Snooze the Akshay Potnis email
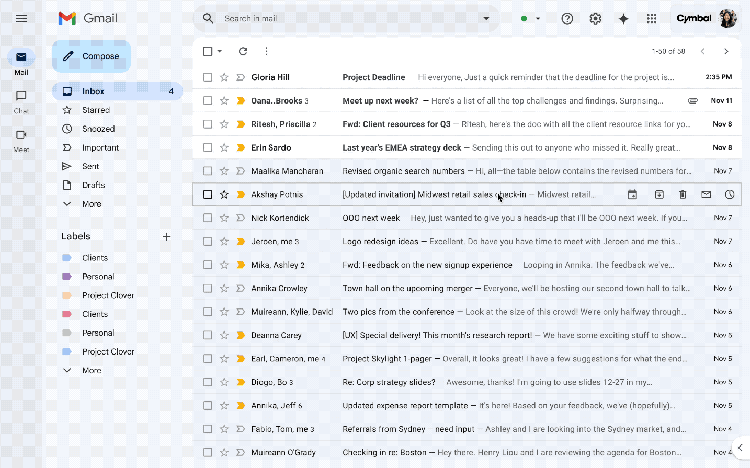 (x=729, y=194)
